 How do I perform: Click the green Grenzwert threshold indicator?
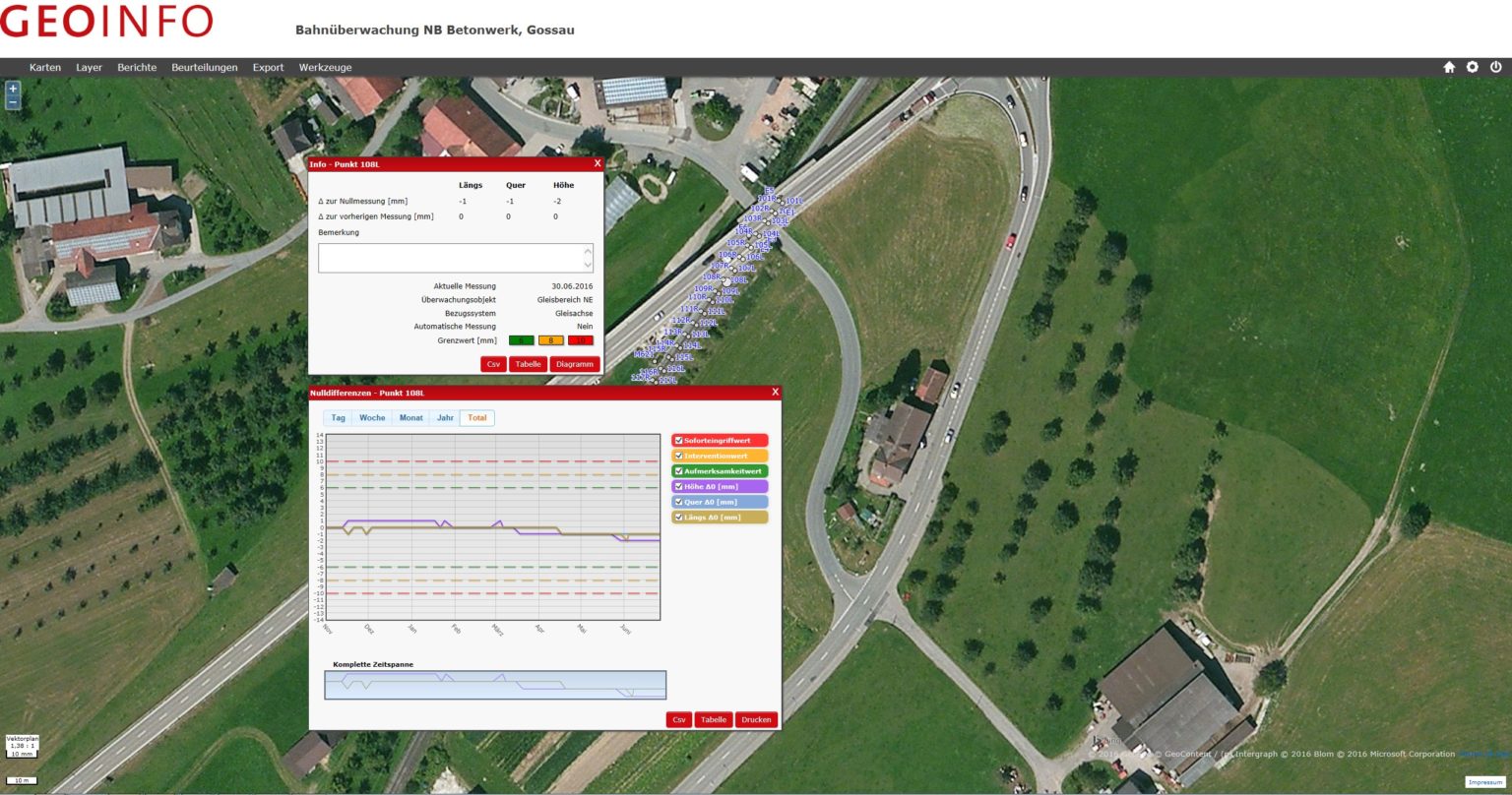click(521, 340)
